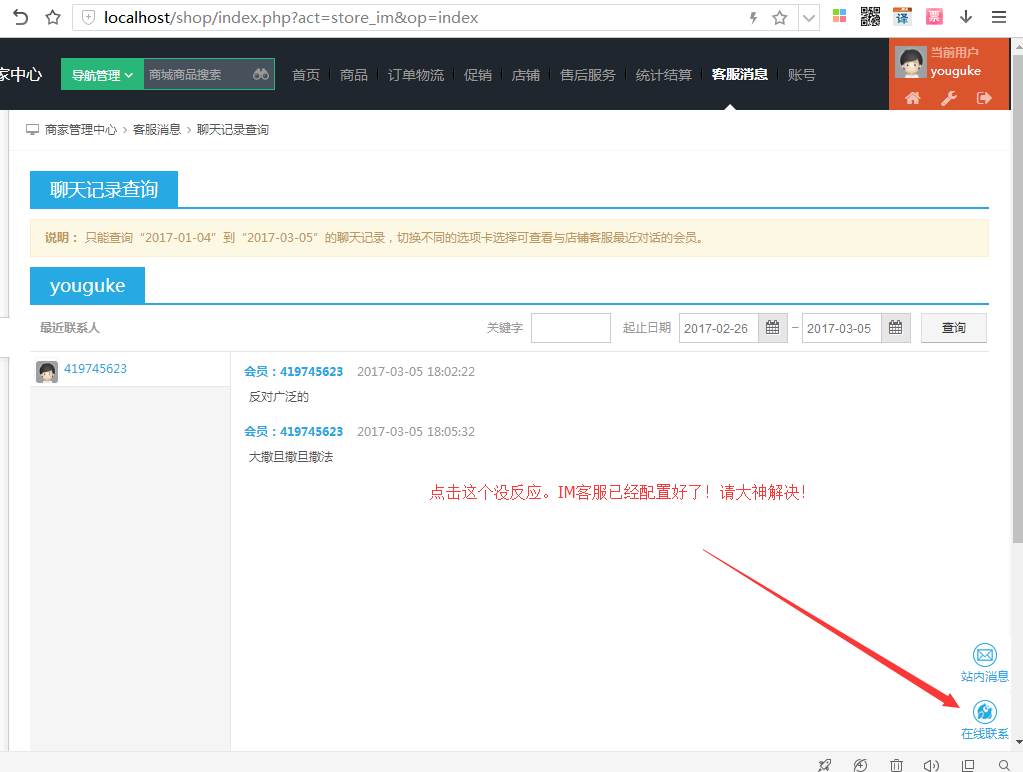Screen dimensions: 1023x772
Task: Switch to the youguke tab
Action: click(x=87, y=285)
